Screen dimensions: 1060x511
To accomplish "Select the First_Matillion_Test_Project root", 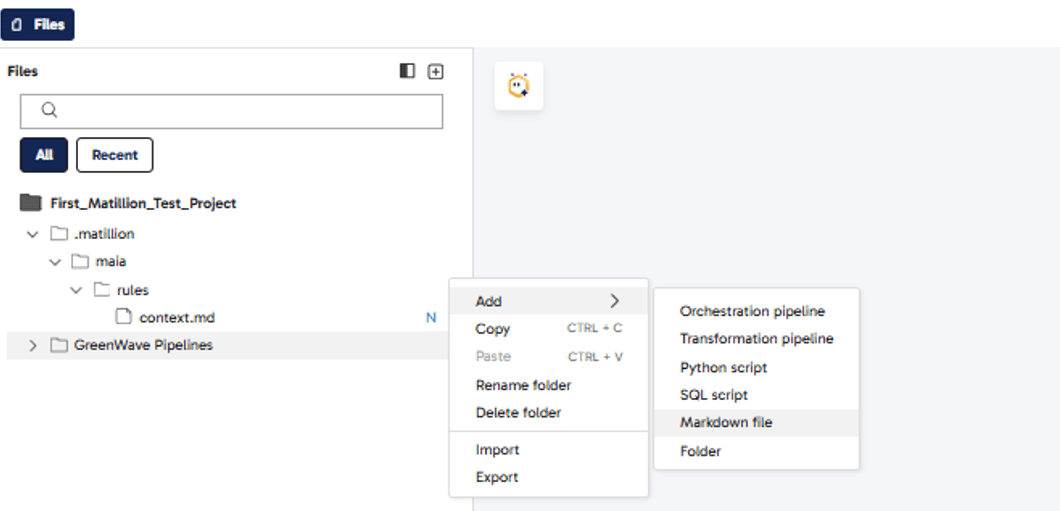I will (x=143, y=203).
